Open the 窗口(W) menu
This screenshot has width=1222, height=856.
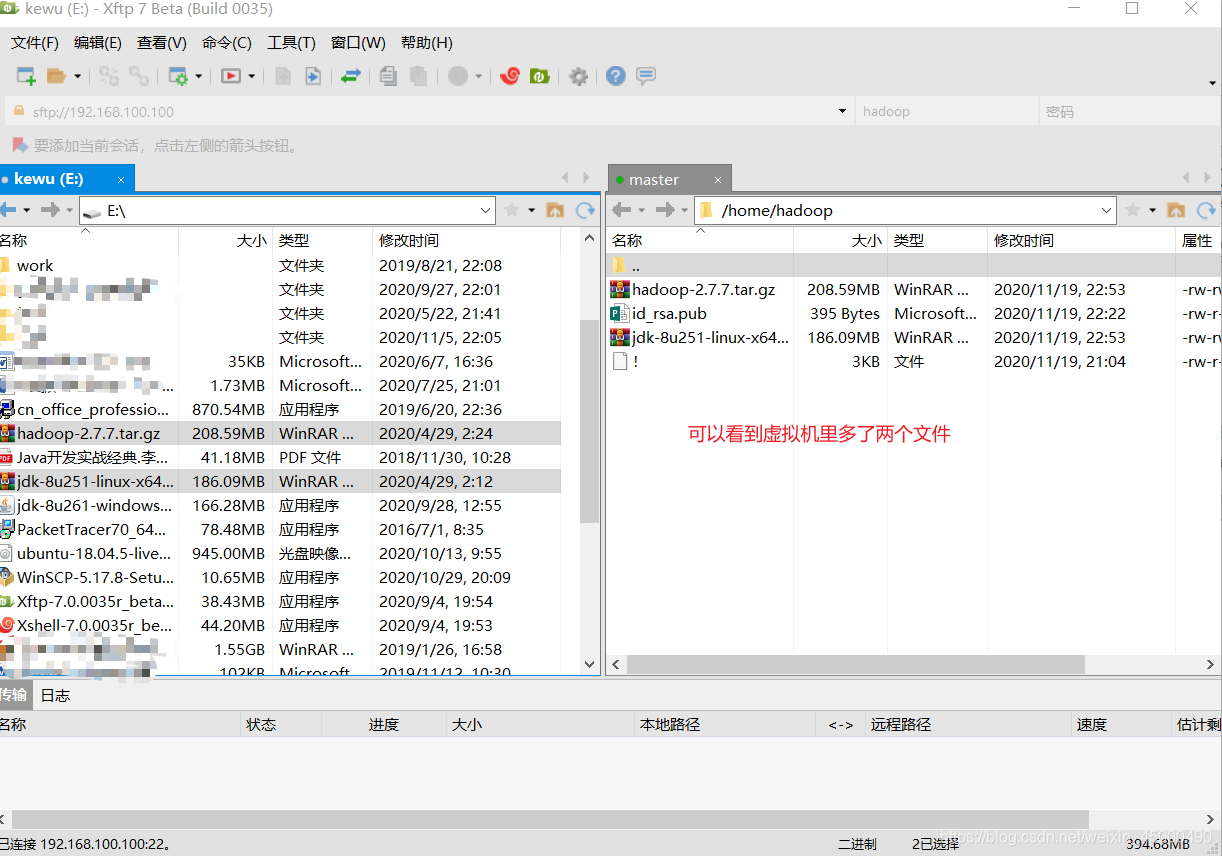click(358, 43)
